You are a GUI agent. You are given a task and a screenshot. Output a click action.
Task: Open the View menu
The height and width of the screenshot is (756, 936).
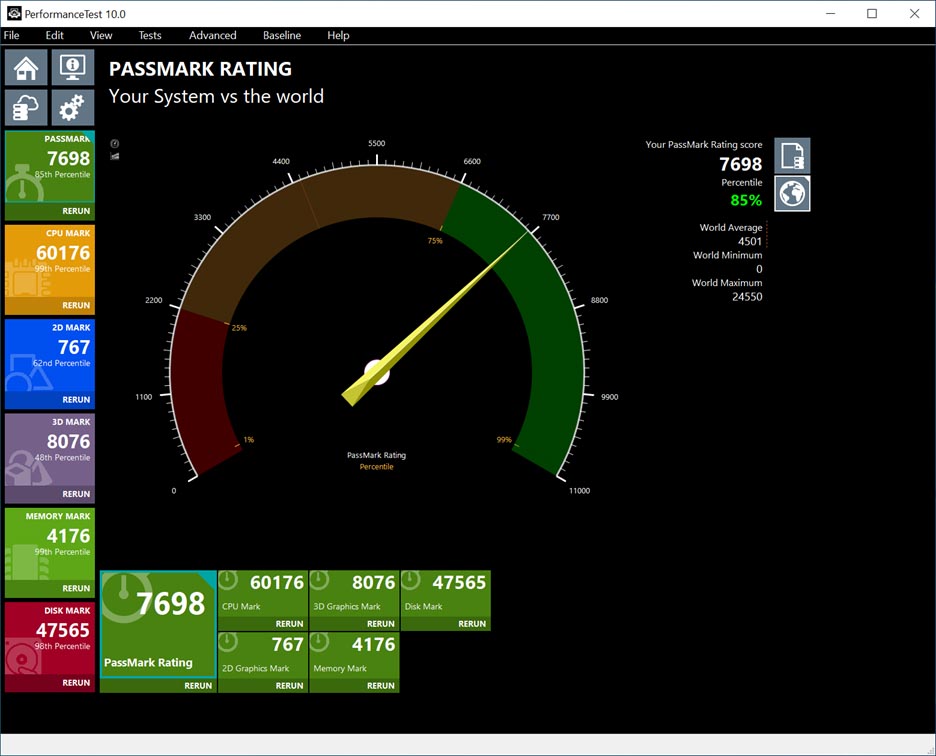[101, 35]
